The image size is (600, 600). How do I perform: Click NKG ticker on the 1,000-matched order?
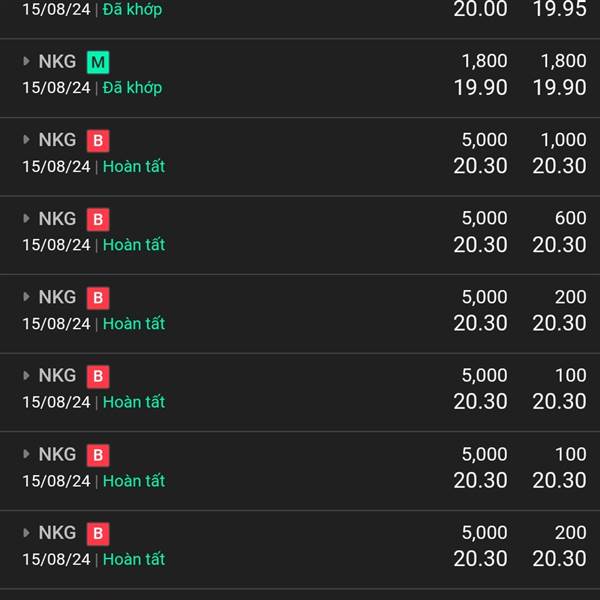57,141
